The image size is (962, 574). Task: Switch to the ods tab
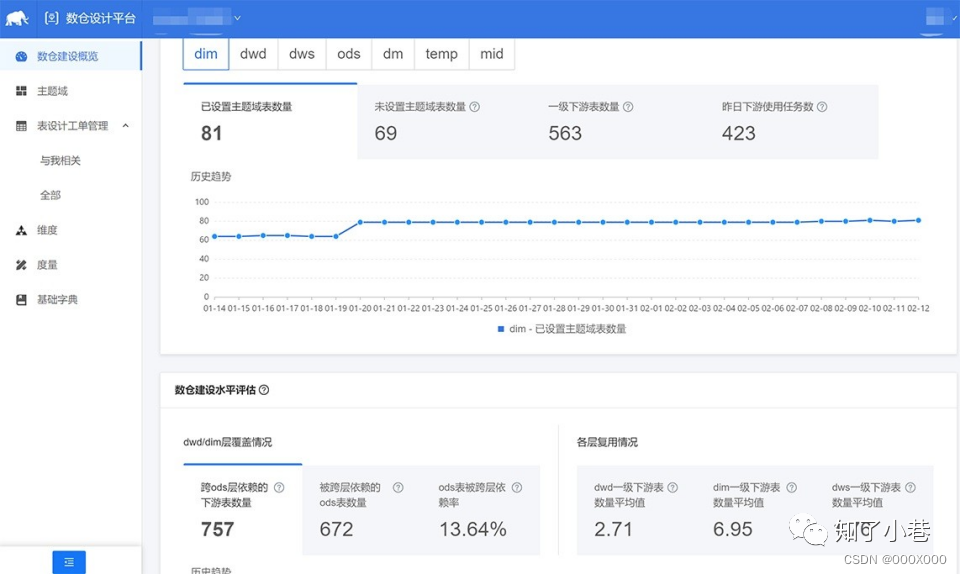(348, 54)
